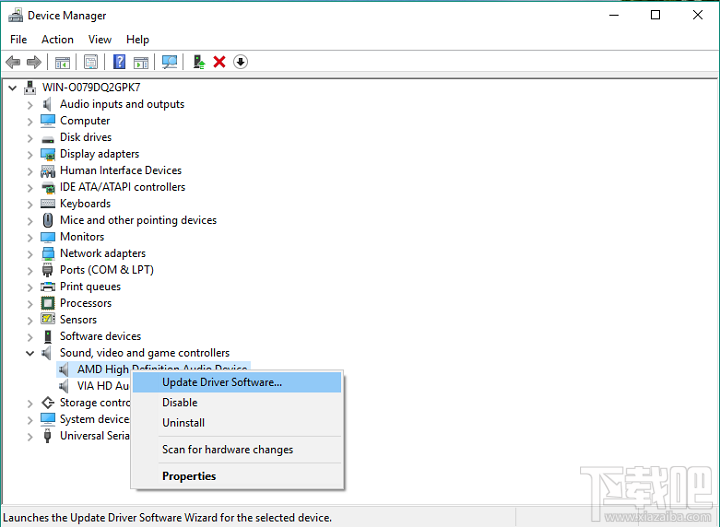Click the WIN-O079DQ2GPK7 computer icon
720x527 pixels.
coord(30,87)
